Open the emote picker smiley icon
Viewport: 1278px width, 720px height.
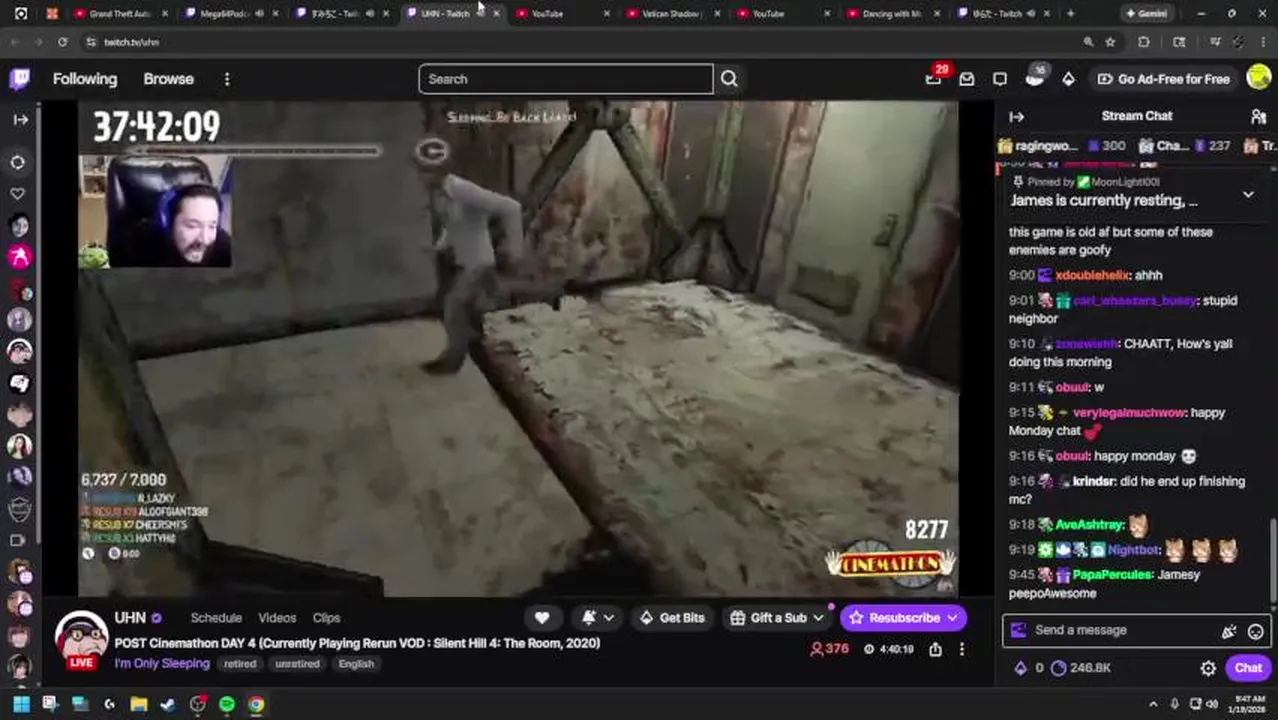[x=1255, y=631]
